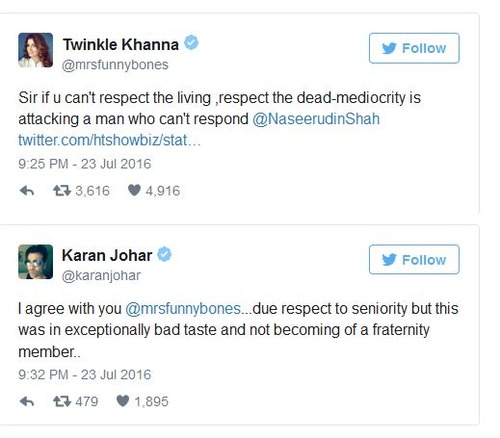Click the Twinkle Khanna display name
This screenshot has width=500, height=438.
(121, 45)
